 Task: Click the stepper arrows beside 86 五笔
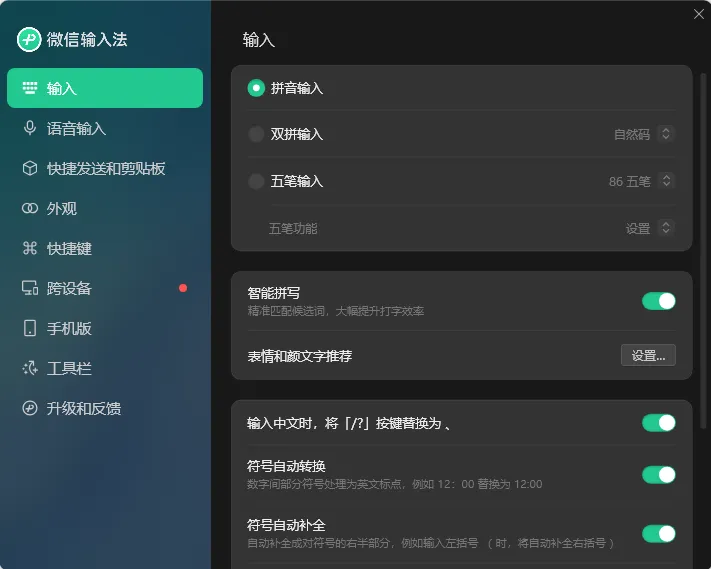pos(666,181)
